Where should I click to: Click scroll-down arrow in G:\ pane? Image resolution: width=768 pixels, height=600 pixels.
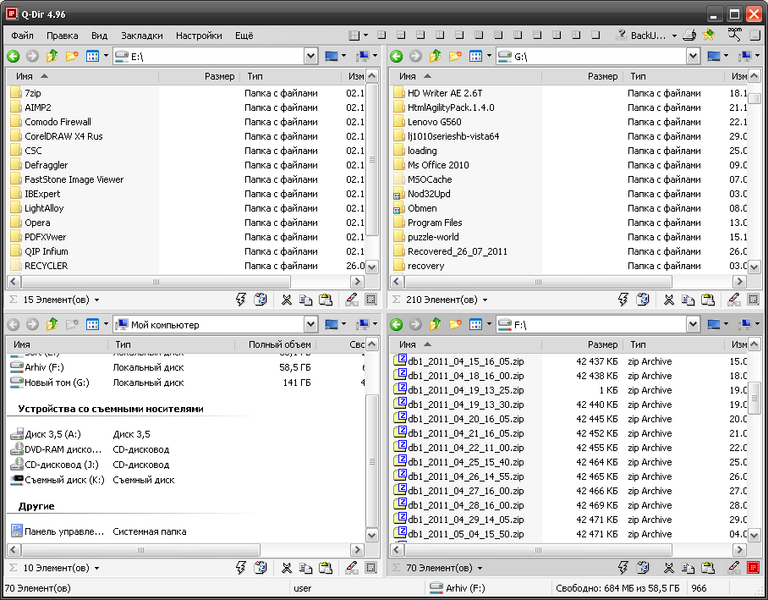754,267
